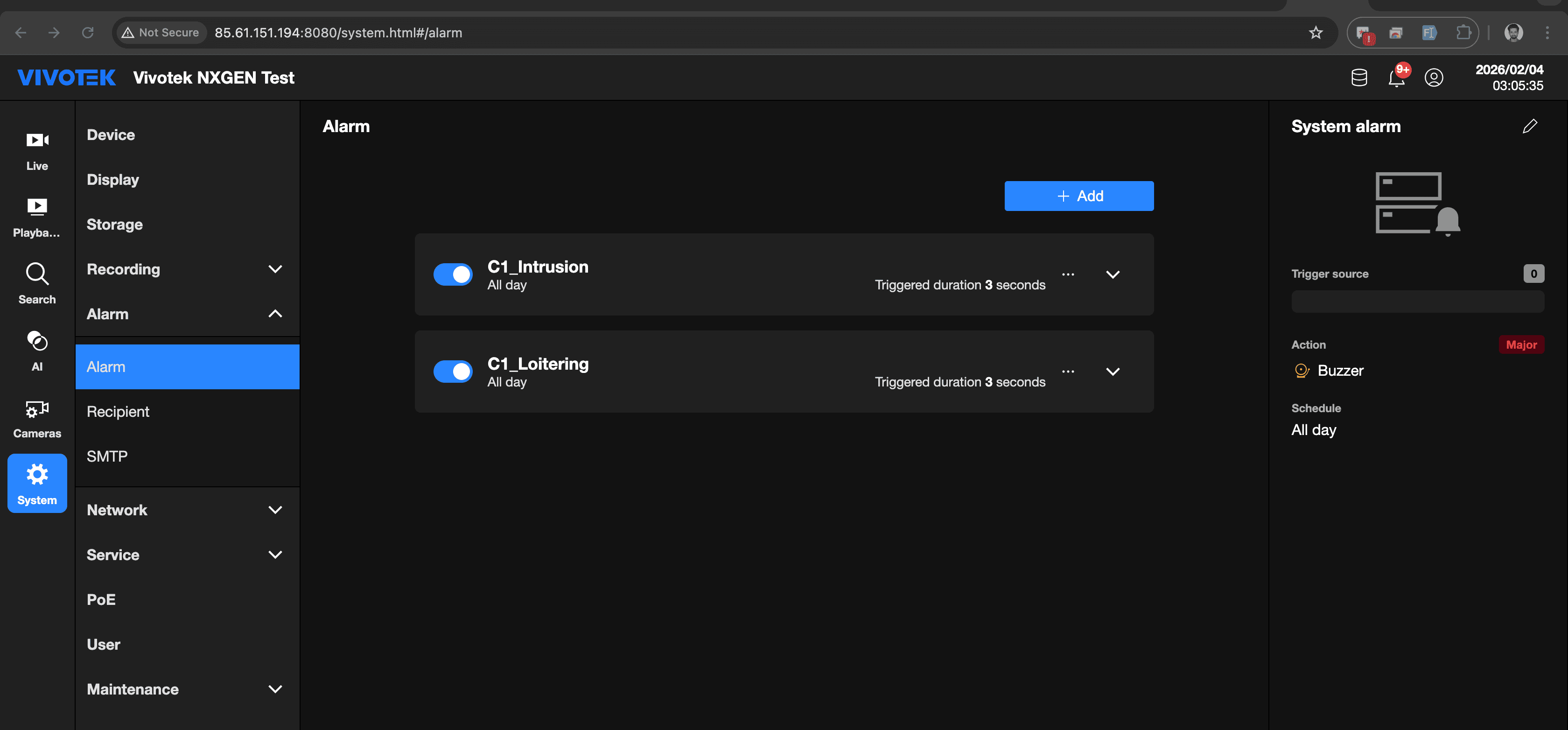The height and width of the screenshot is (730, 1568).
Task: Edit System alarm with pencil icon
Action: click(x=1530, y=126)
